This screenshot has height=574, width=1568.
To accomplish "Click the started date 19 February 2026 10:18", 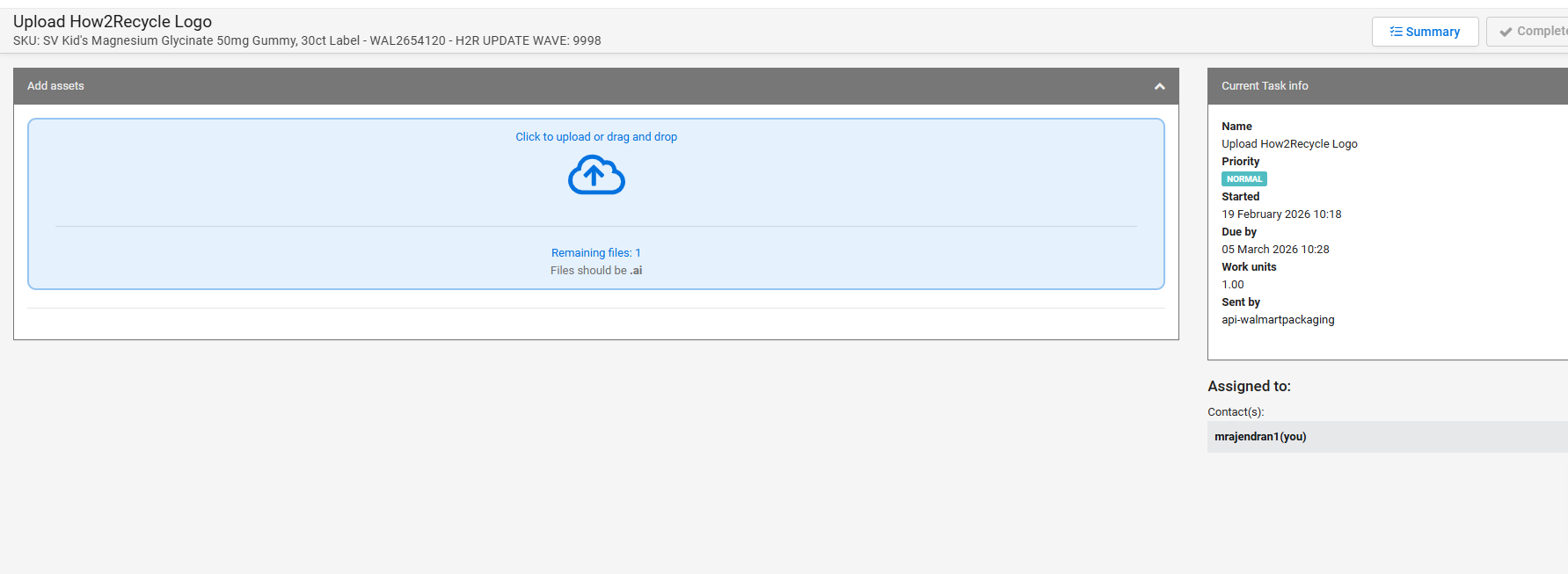I will [1281, 214].
